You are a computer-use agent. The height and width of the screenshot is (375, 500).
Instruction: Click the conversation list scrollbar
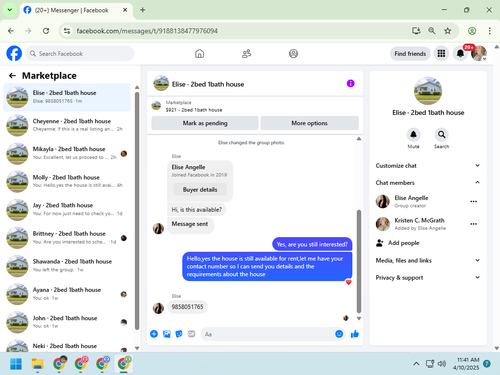pos(137,211)
